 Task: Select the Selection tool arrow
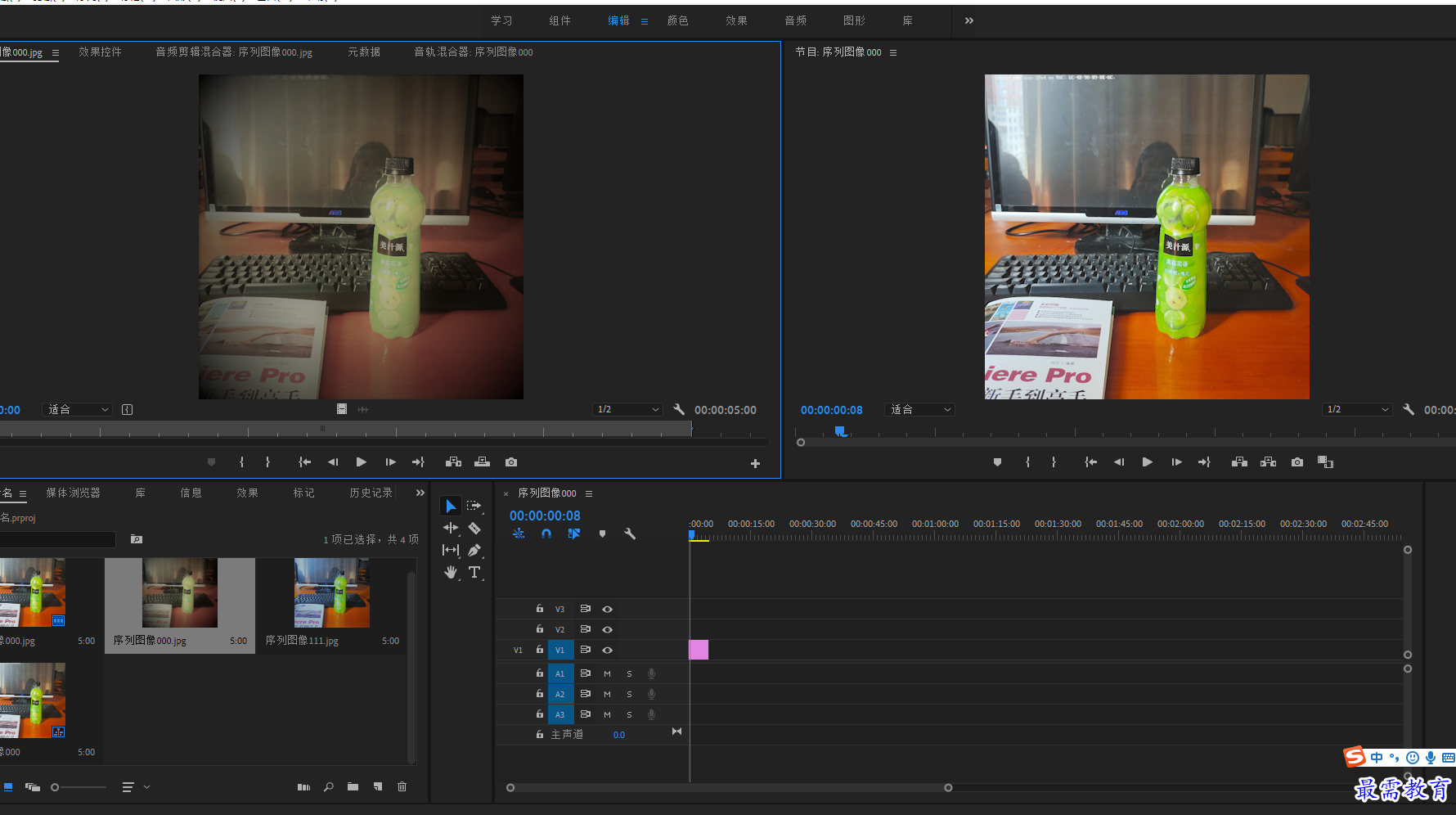coord(451,506)
